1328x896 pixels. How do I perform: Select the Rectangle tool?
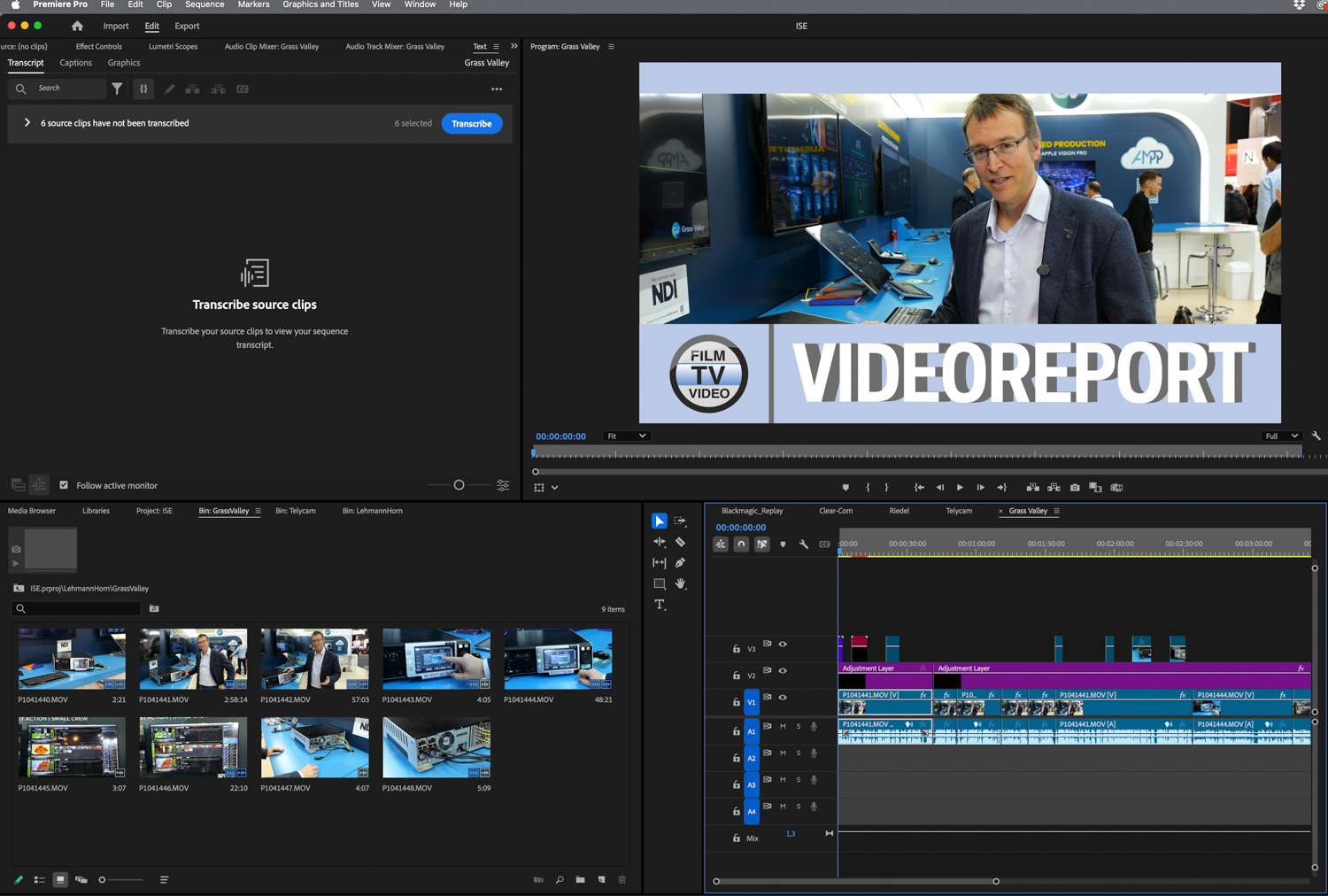coord(660,584)
